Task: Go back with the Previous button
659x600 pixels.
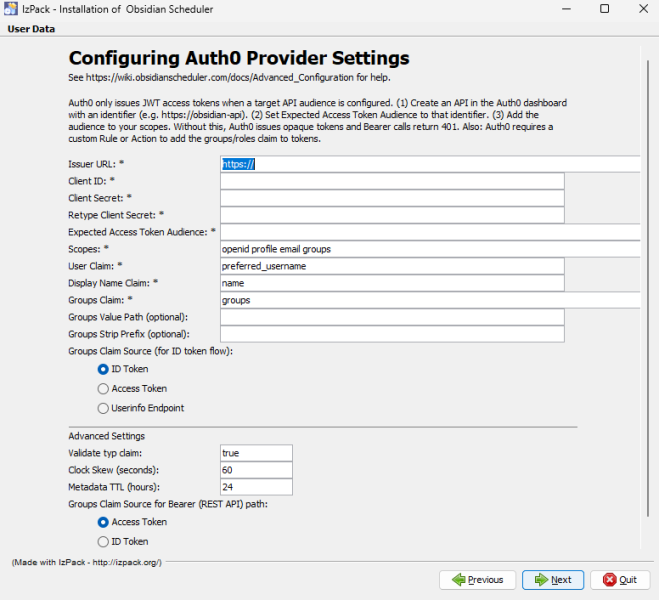Action: pos(477,580)
